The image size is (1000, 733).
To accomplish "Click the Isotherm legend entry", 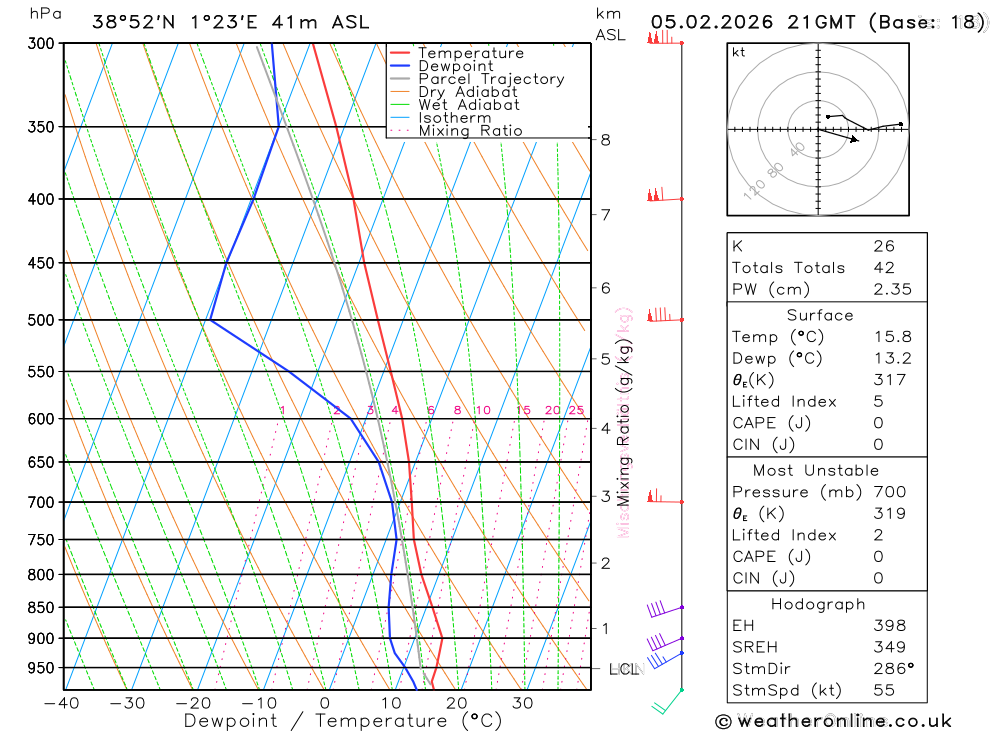I will click(440, 117).
